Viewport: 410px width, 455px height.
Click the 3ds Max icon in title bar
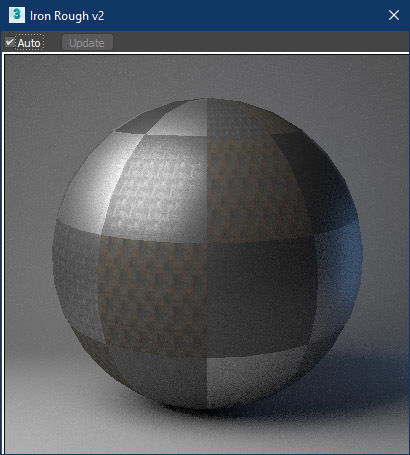(x=17, y=15)
